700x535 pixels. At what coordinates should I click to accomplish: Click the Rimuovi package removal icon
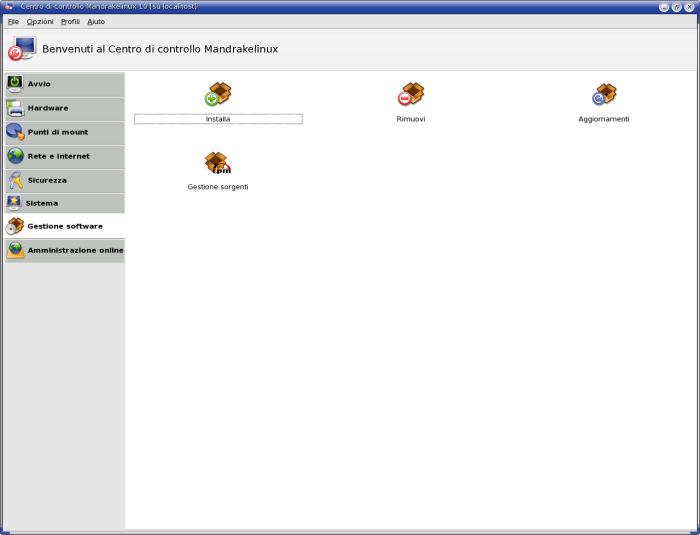(x=411, y=94)
